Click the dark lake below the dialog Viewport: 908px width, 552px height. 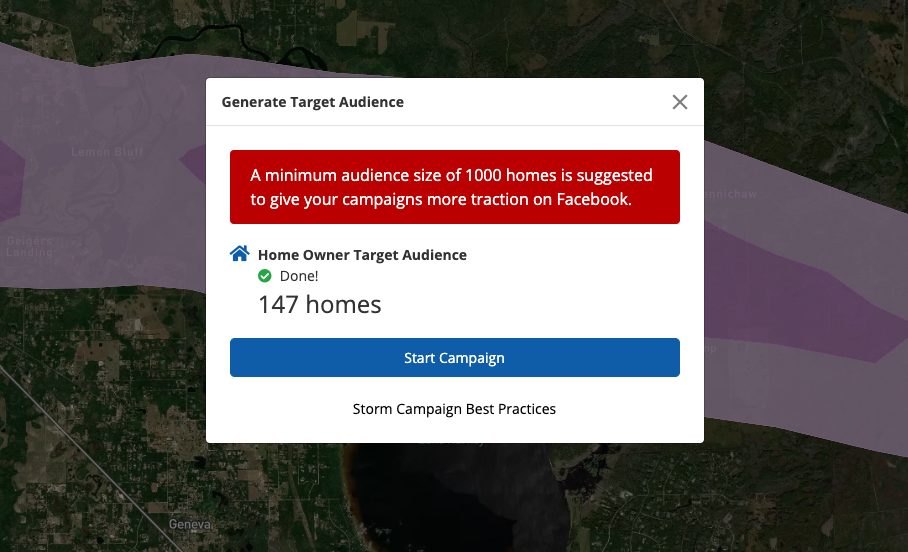(450, 500)
